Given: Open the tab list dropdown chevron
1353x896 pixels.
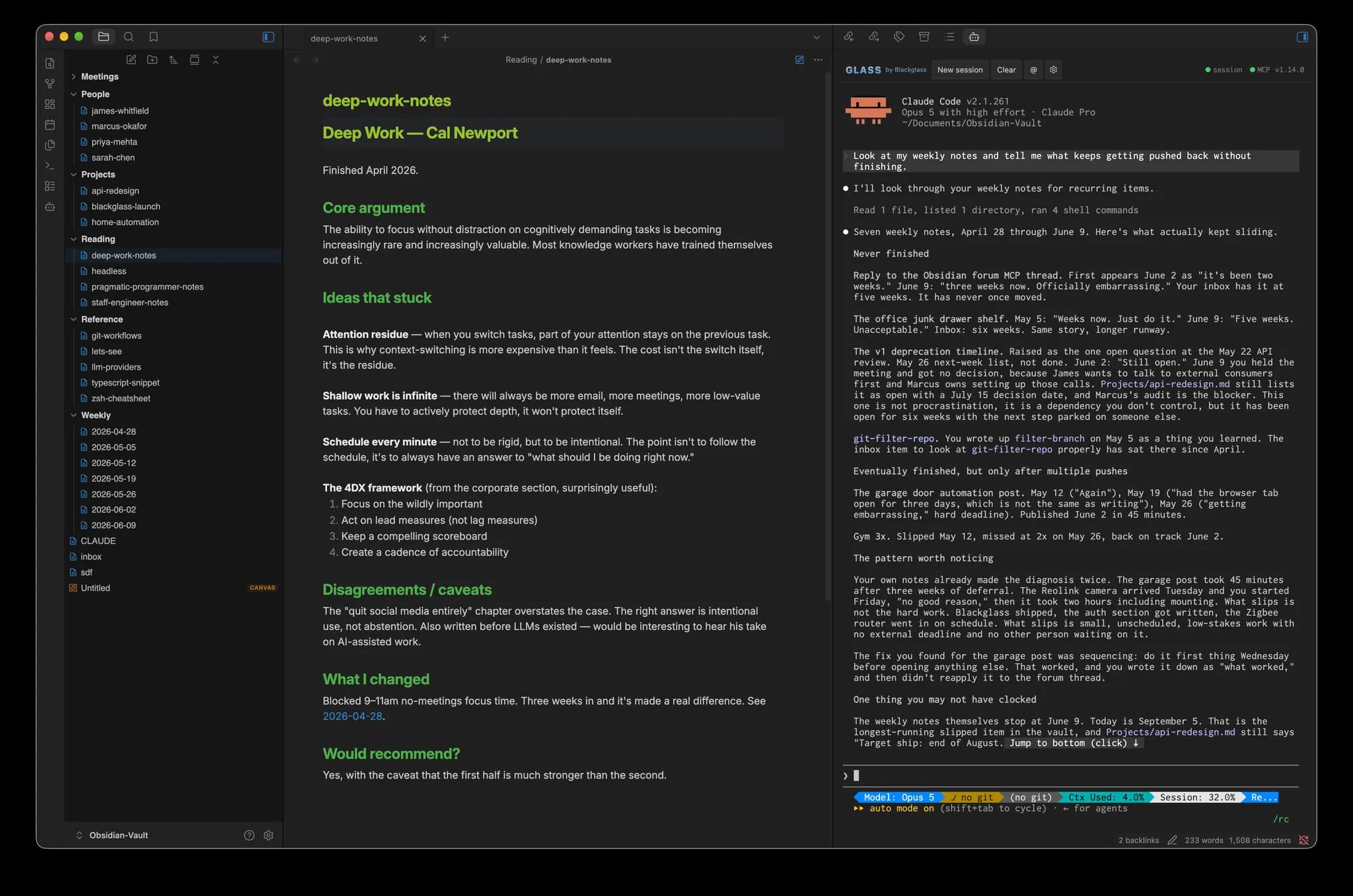Looking at the screenshot, I should pyautogui.click(x=817, y=38).
